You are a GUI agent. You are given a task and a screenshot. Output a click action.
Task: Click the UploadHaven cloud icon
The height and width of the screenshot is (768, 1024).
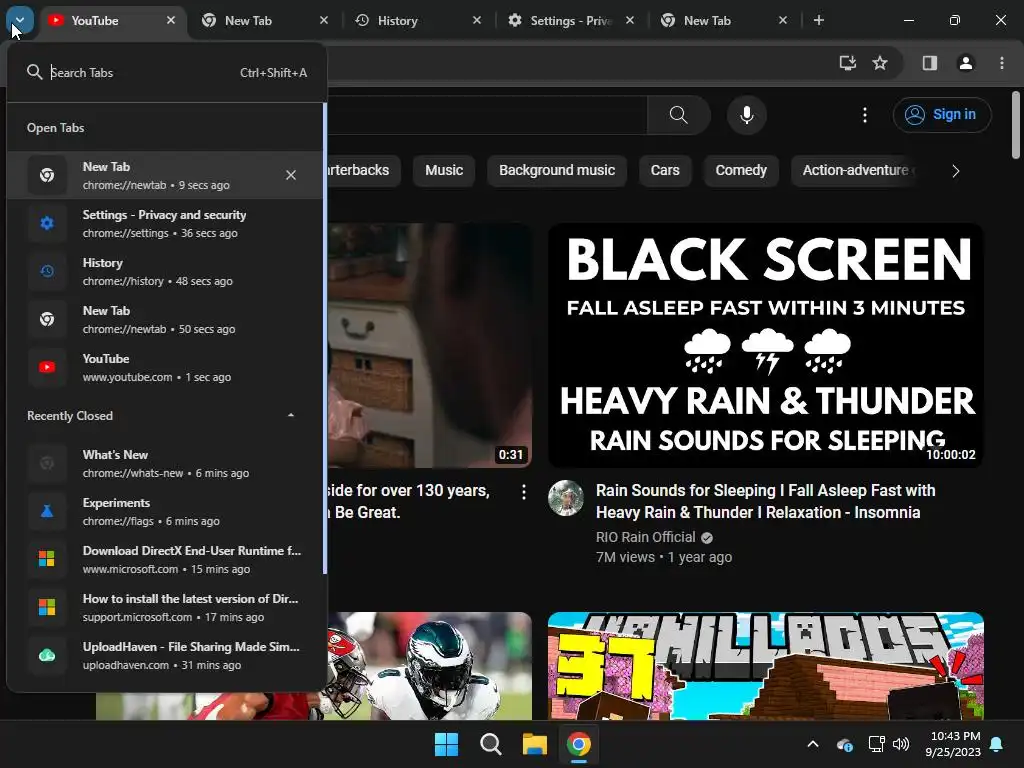(x=47, y=655)
